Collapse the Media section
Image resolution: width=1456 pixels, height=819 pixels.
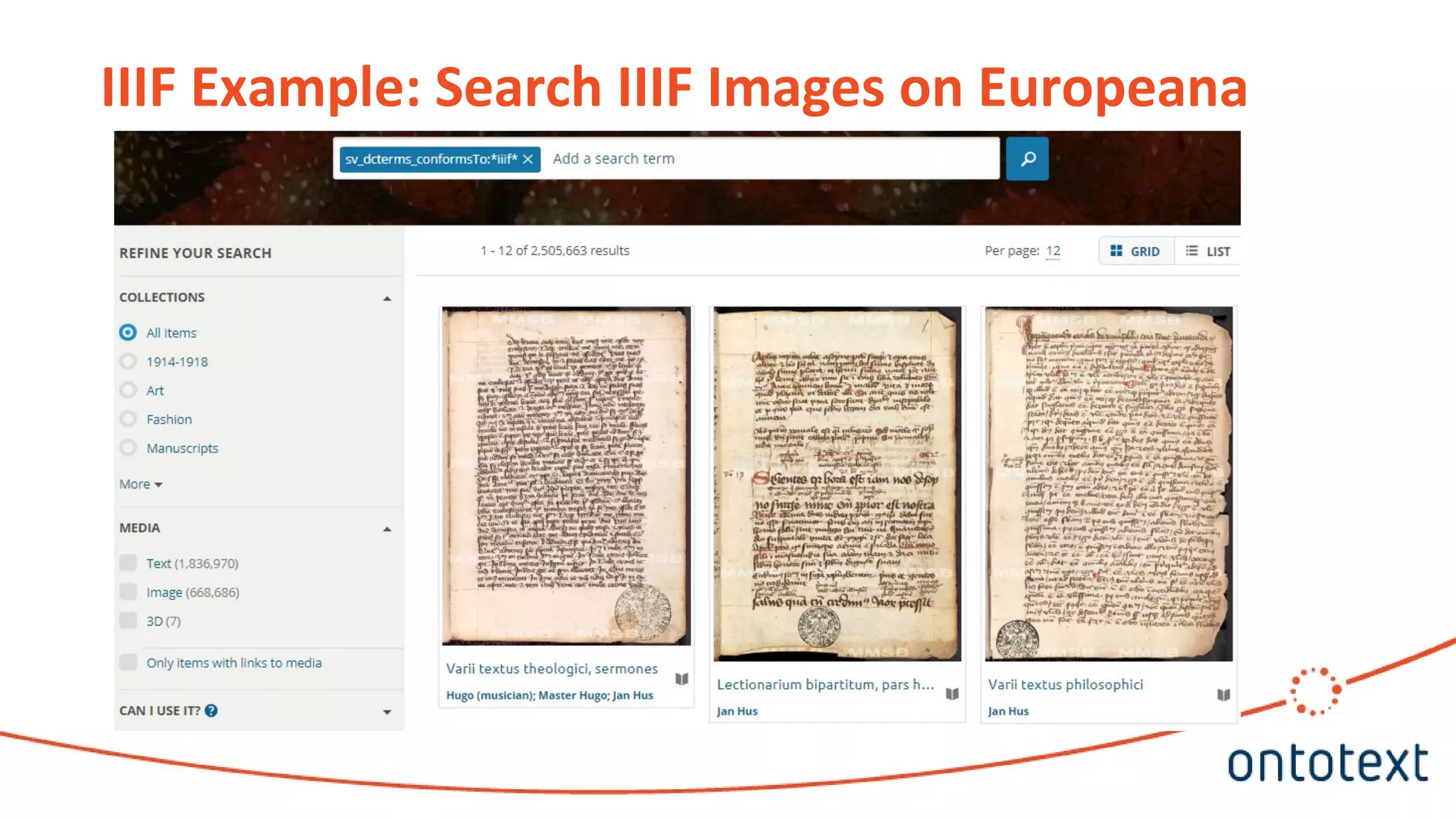(387, 529)
